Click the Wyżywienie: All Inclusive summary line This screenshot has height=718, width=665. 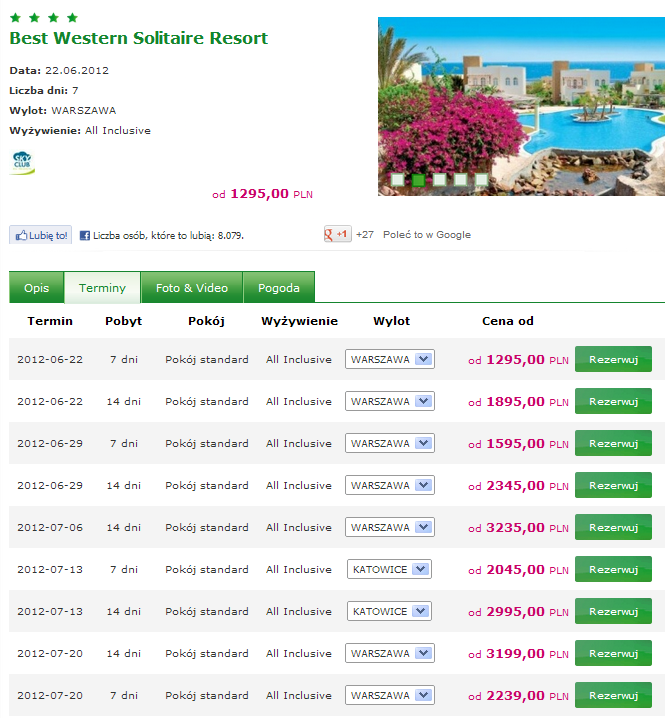[80, 131]
